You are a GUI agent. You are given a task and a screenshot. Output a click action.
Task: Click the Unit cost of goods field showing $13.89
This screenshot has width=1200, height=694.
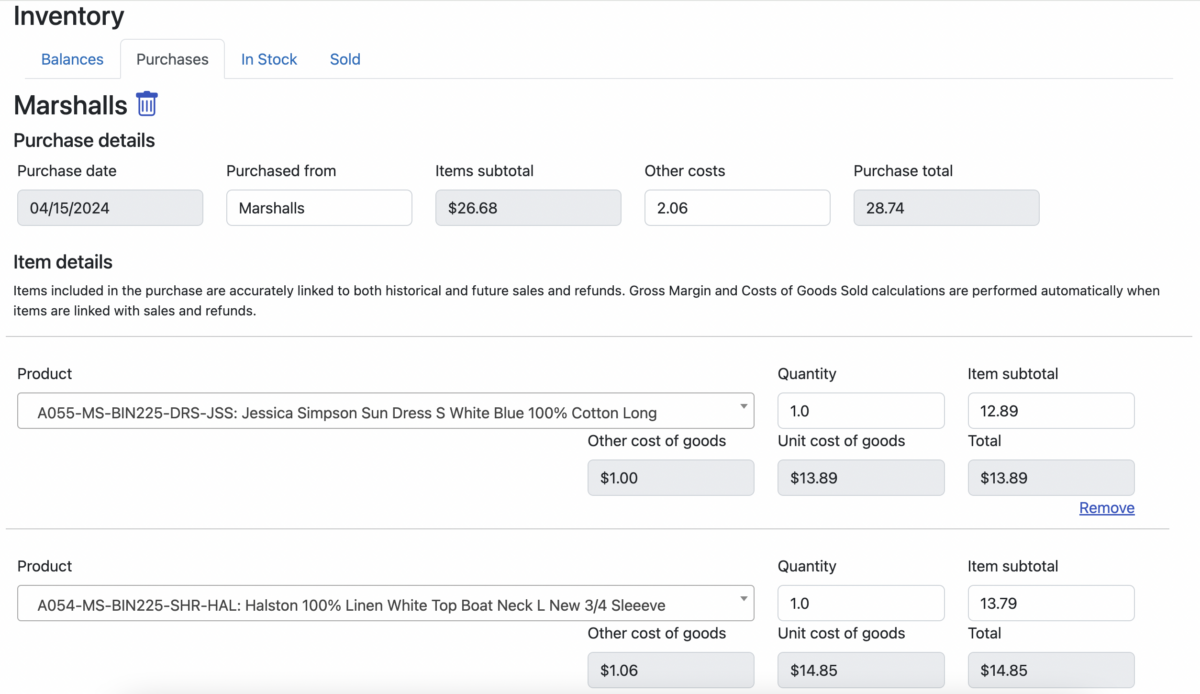pos(860,477)
